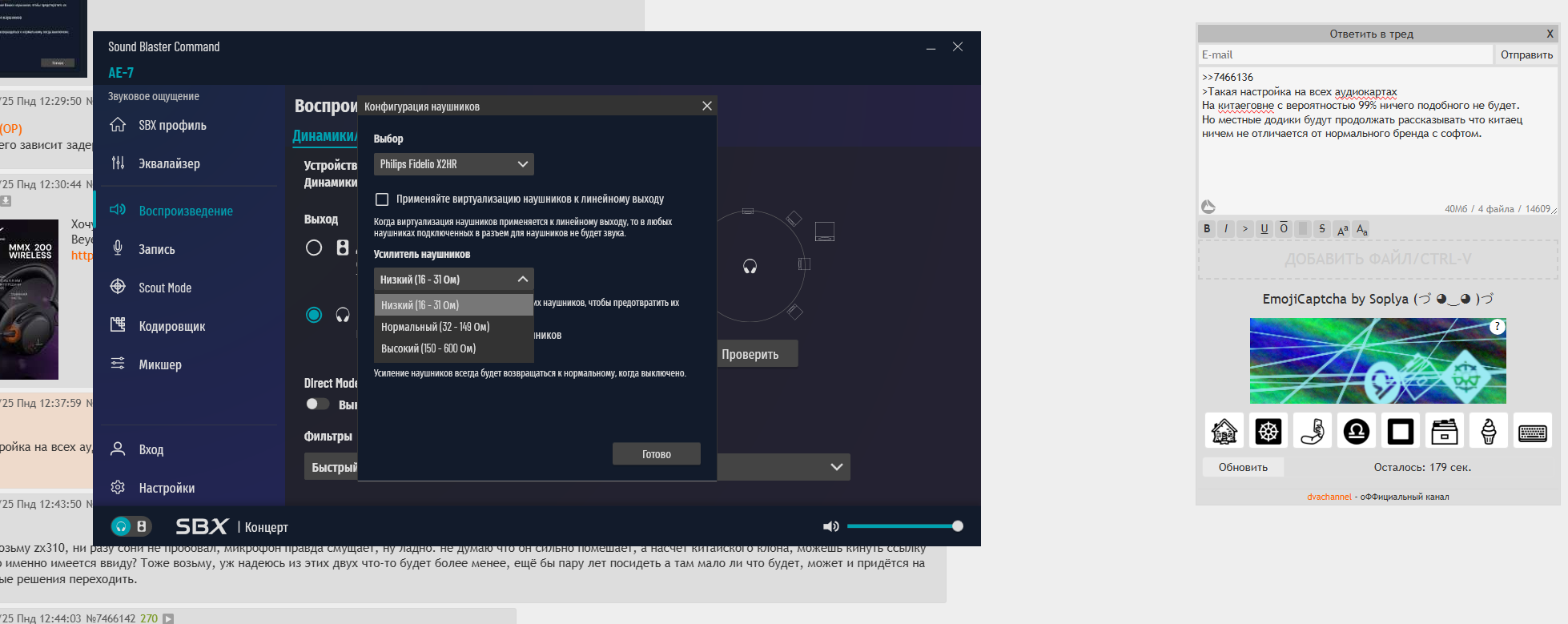This screenshot has width=1568, height=624.
Task: Insert quote mark with the > button
Action: tap(1245, 228)
